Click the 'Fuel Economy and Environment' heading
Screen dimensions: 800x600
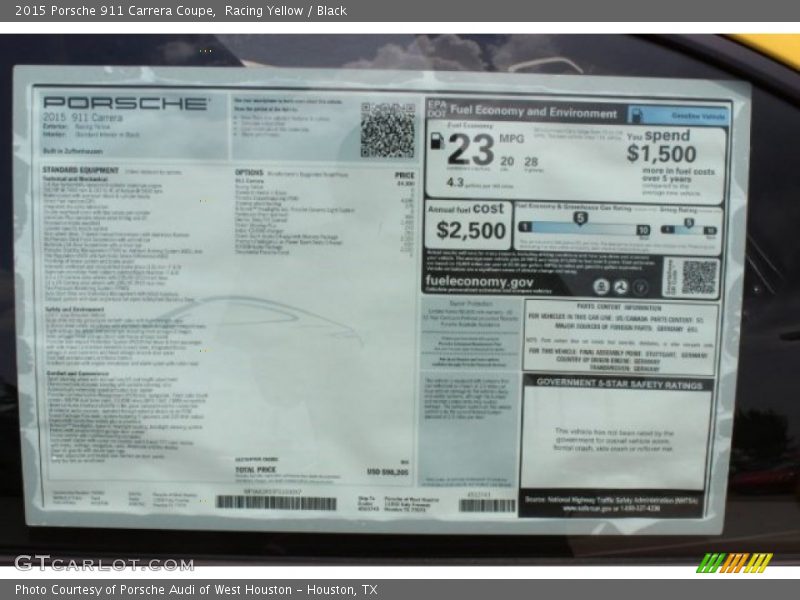click(533, 111)
